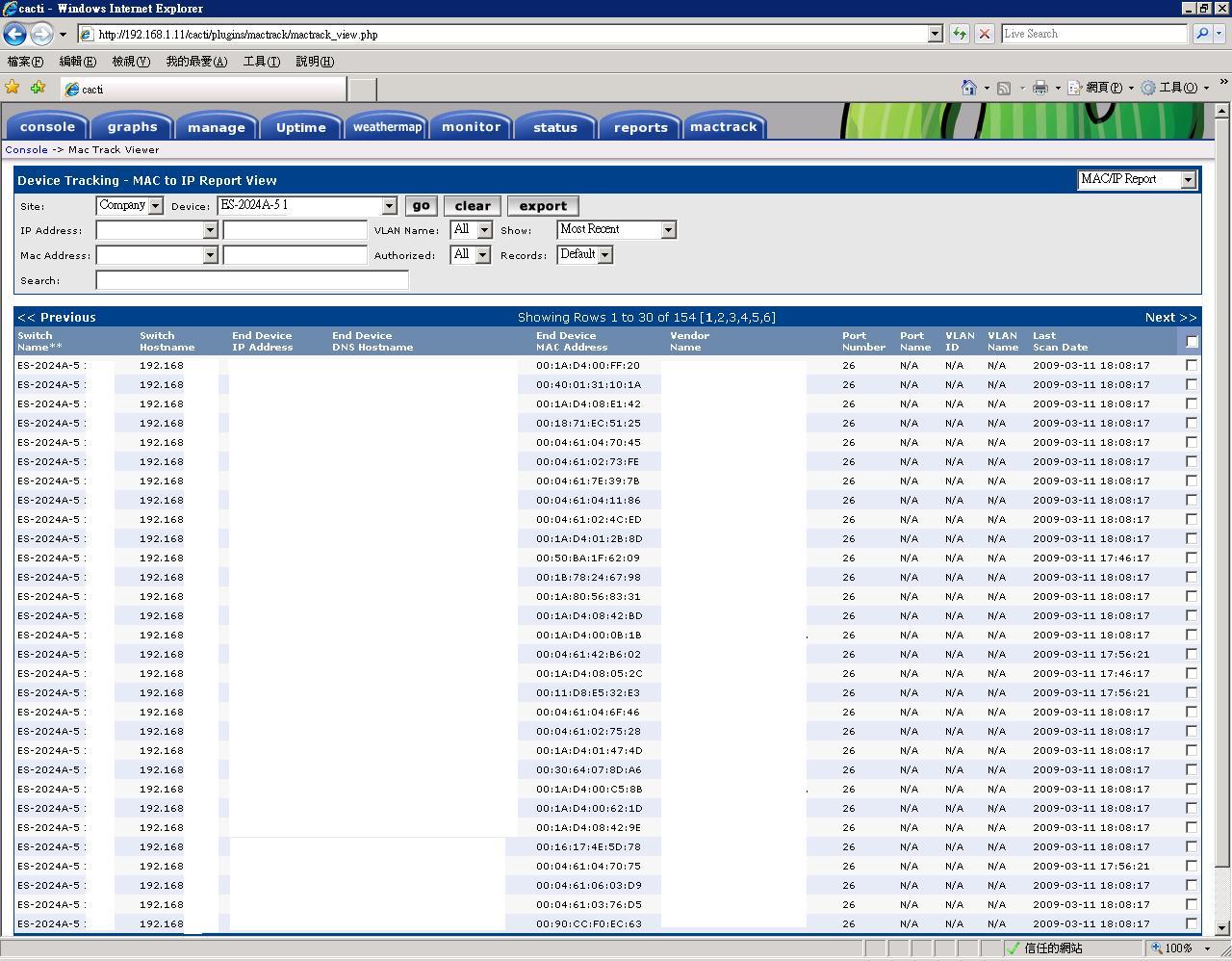Click the browser Back arrow button
The height and width of the screenshot is (961, 1232).
14,34
